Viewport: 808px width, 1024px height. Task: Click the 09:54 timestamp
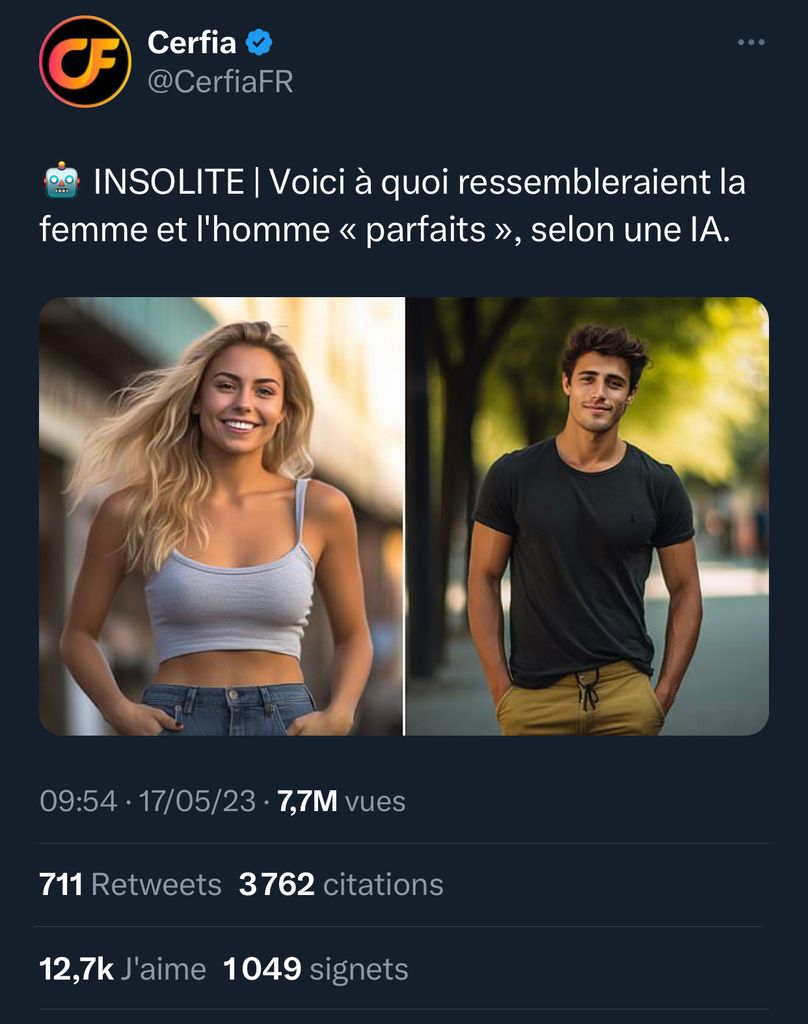tap(78, 801)
